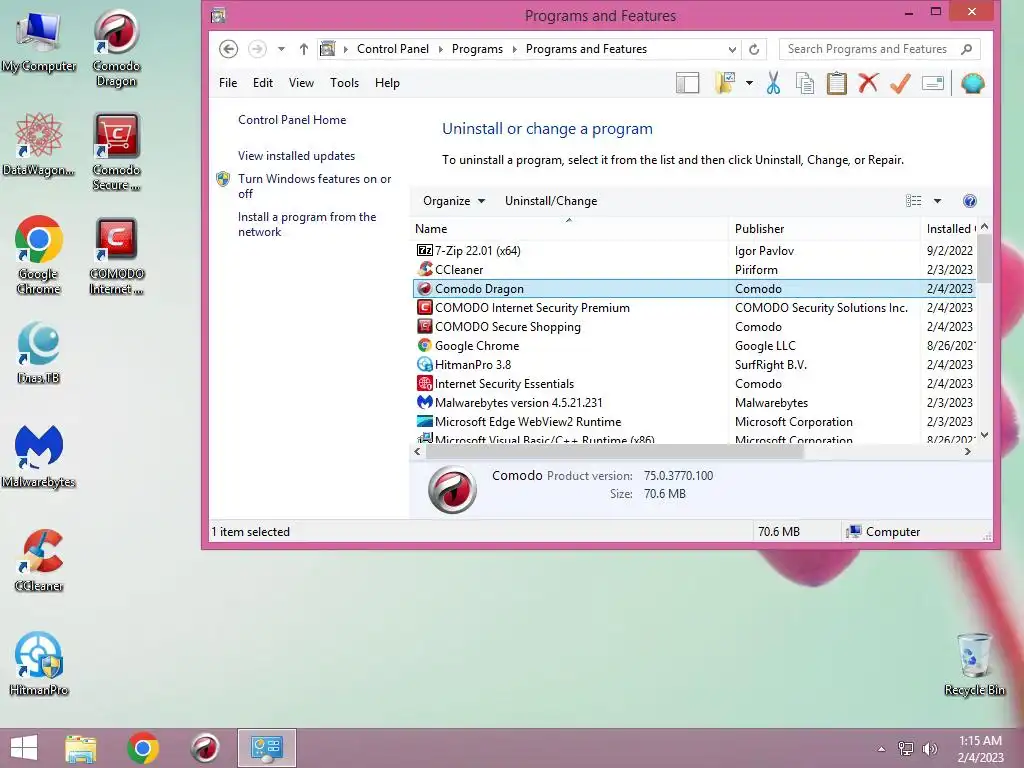
Task: Sort by Publisher column header
Action: coord(824,229)
